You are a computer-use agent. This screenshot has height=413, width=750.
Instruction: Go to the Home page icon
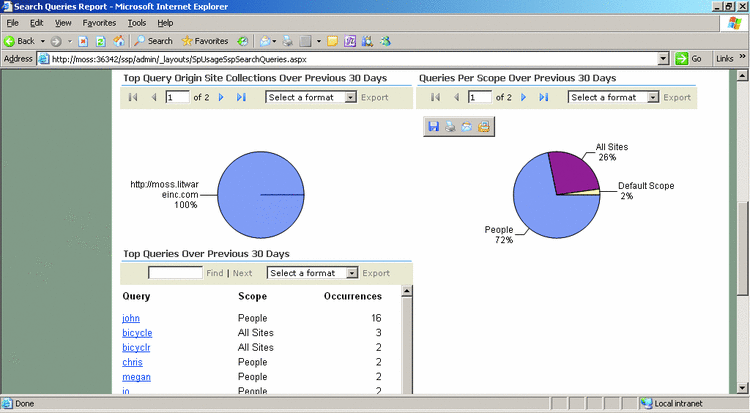point(119,41)
